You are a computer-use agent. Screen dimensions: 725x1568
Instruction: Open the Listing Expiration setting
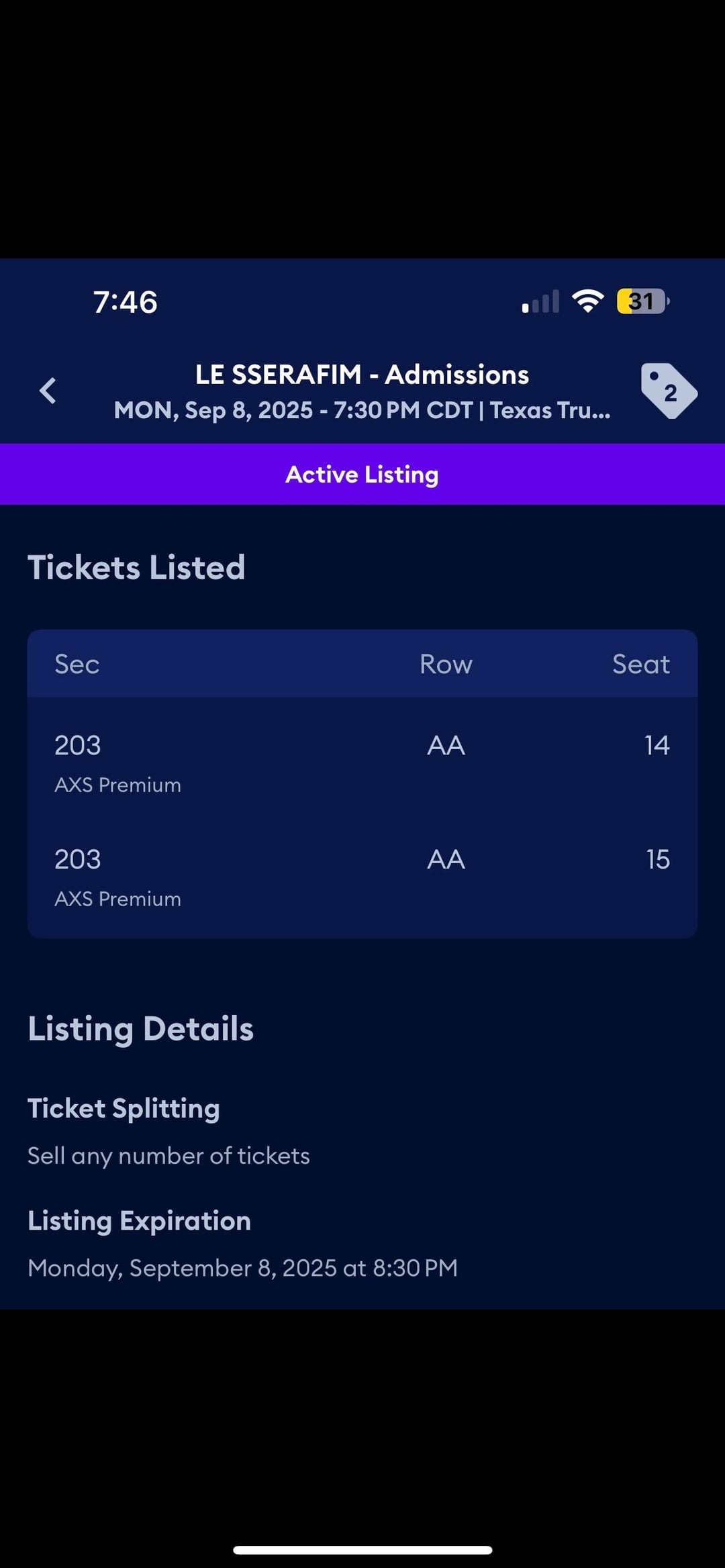click(140, 1220)
